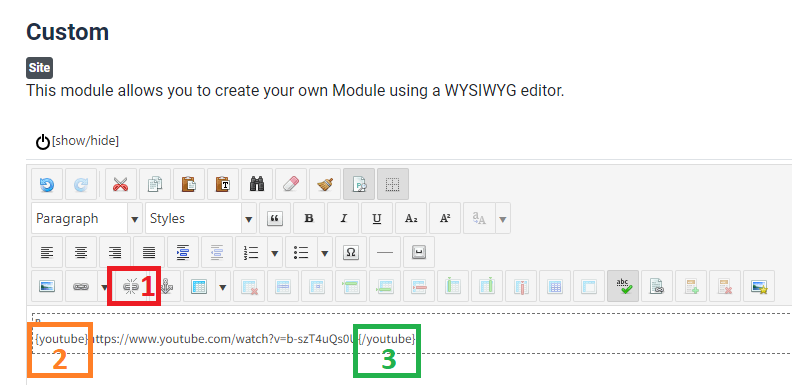This screenshot has height=385, width=792.
Task: Click Insert Column Before icon
Action: pos(453,286)
